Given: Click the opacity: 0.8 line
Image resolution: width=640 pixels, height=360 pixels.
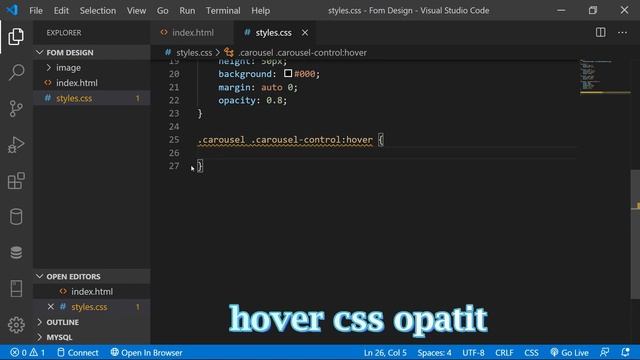Looking at the screenshot, I should (x=252, y=100).
